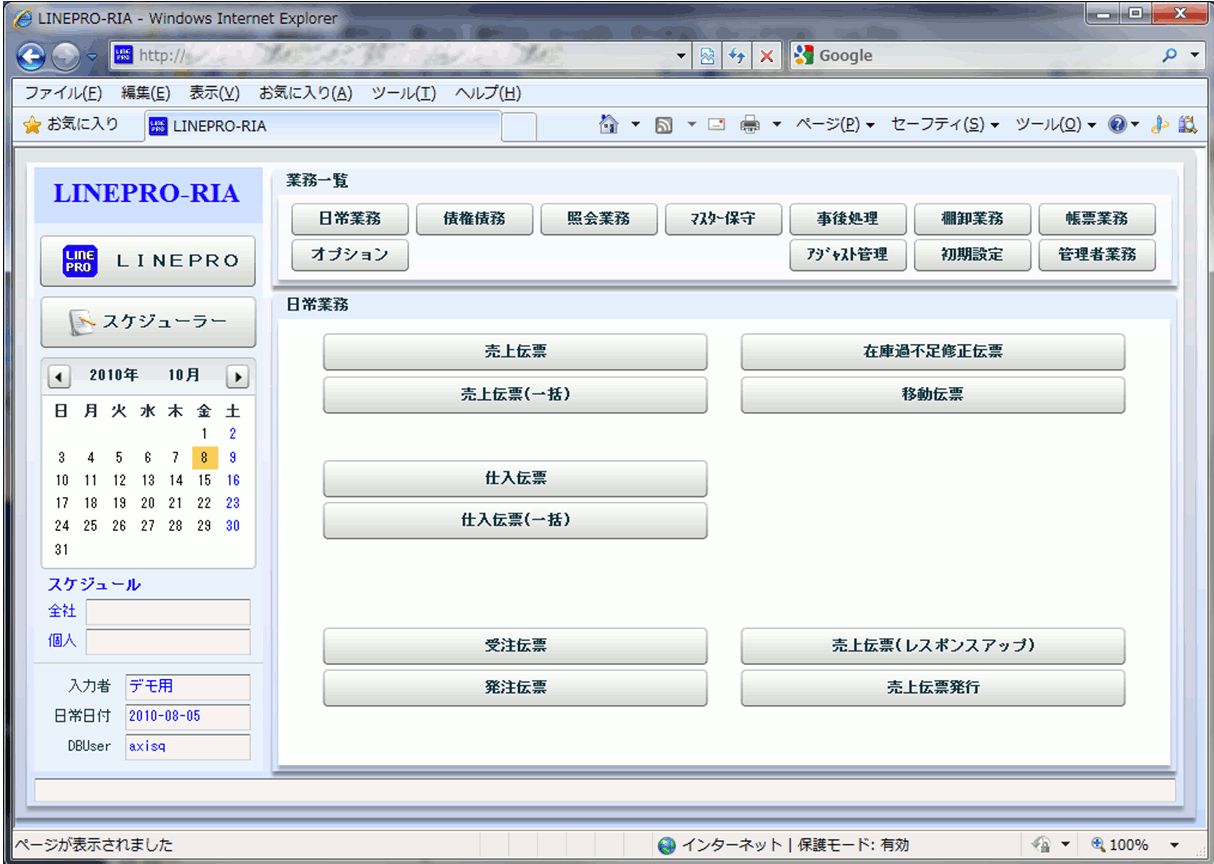Select the オプション category button
This screenshot has width=1214, height=864.
[350, 255]
